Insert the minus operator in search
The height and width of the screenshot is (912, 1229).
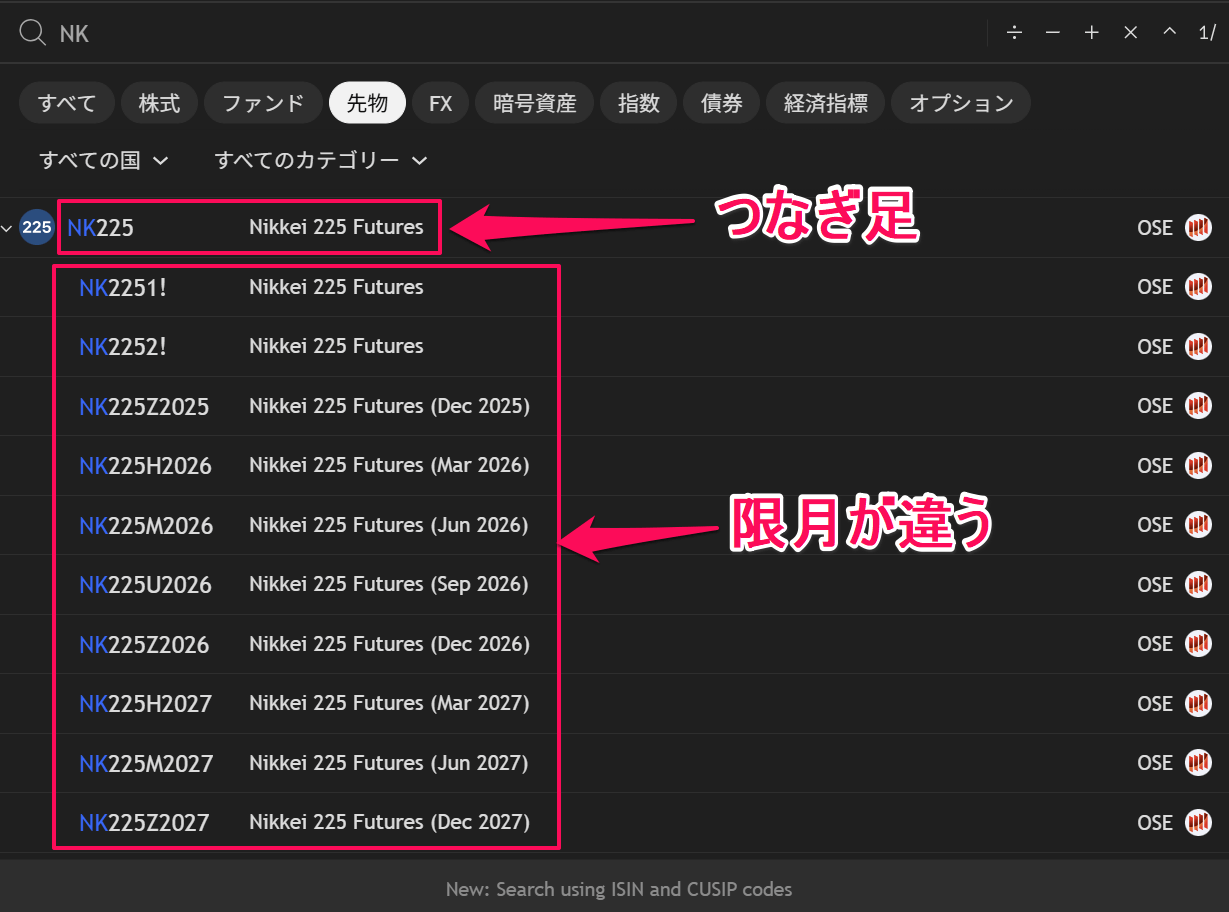[x=1053, y=33]
